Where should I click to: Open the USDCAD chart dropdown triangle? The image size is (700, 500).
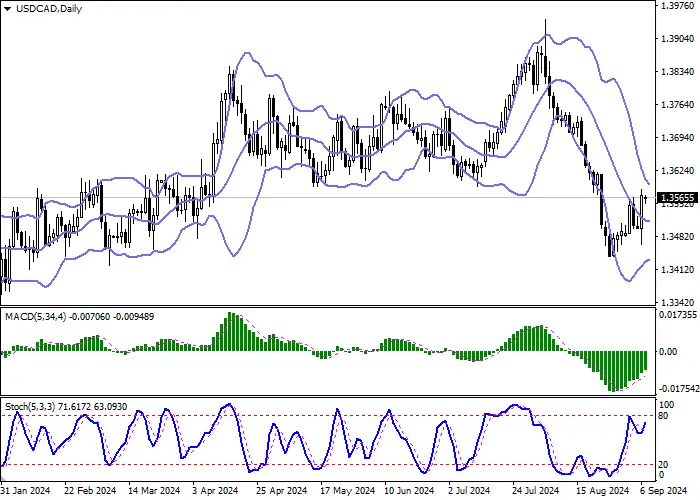point(8,9)
